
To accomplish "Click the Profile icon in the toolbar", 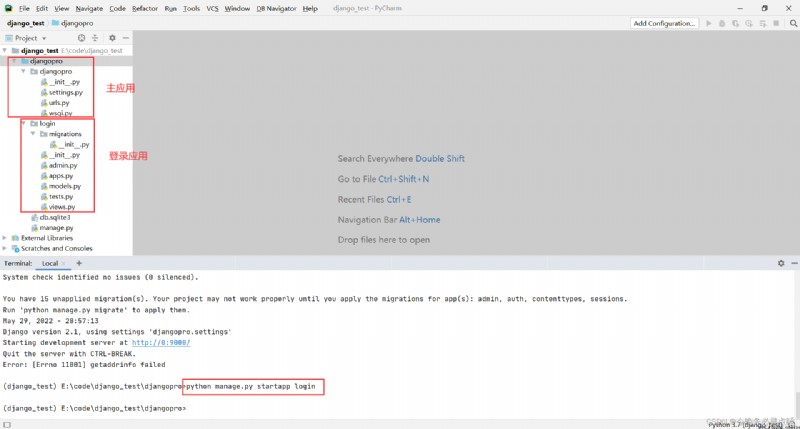I will 748,23.
